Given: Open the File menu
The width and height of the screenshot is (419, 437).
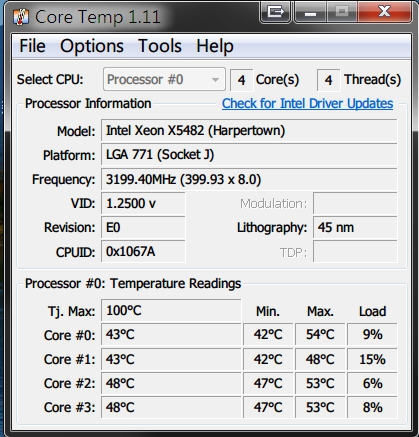Looking at the screenshot, I should click(x=32, y=46).
